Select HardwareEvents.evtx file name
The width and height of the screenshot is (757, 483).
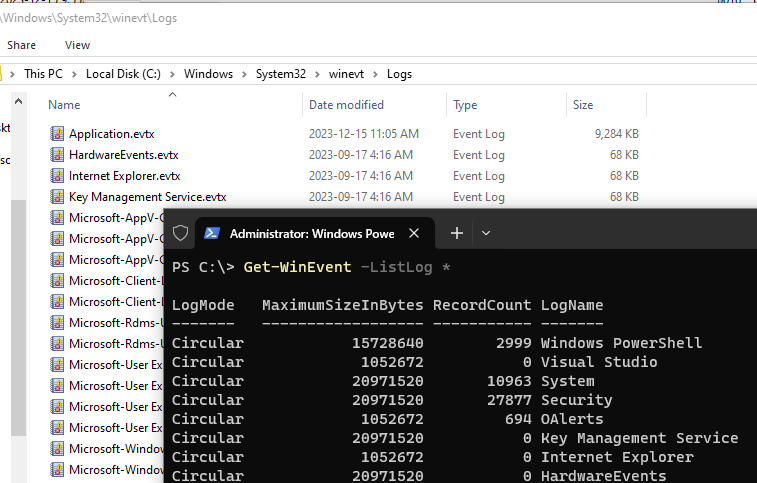124,155
